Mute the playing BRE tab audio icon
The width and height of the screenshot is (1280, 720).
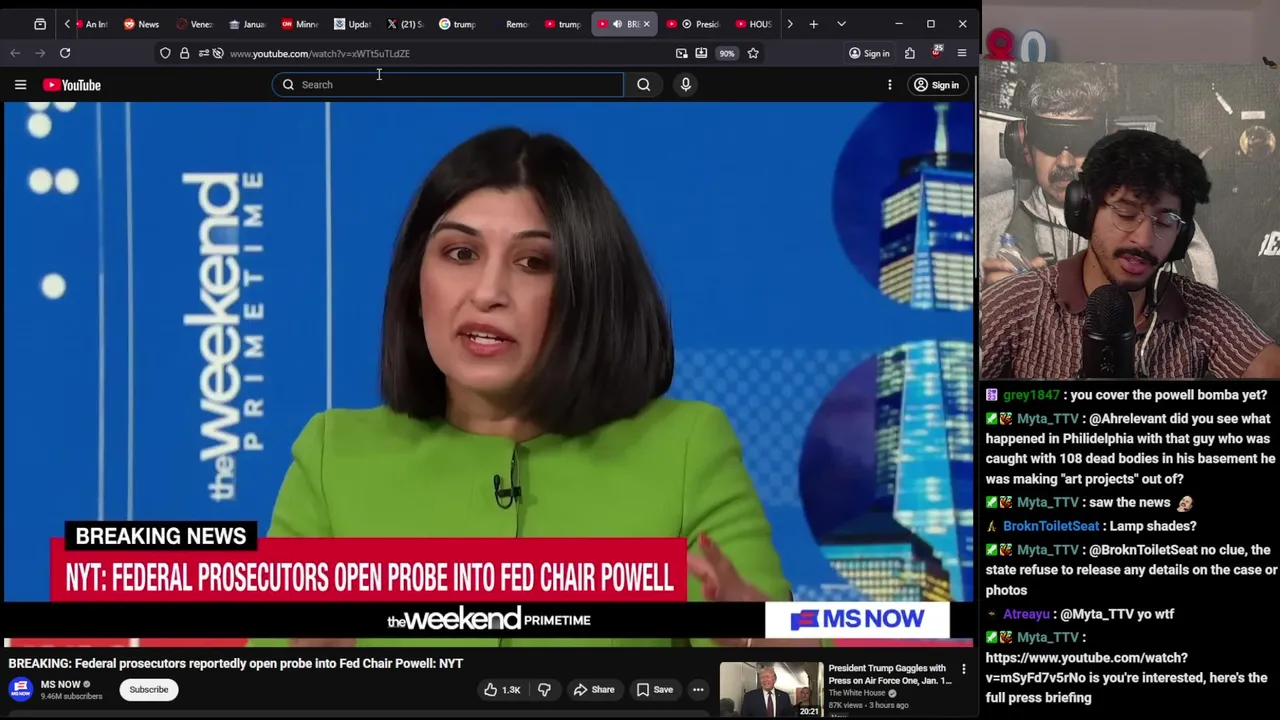pyautogui.click(x=617, y=24)
